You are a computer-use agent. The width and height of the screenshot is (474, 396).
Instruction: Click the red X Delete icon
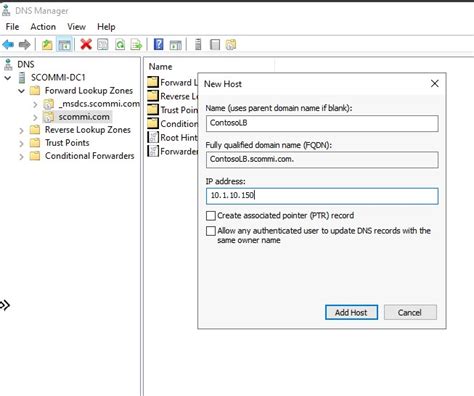pyautogui.click(x=86, y=44)
